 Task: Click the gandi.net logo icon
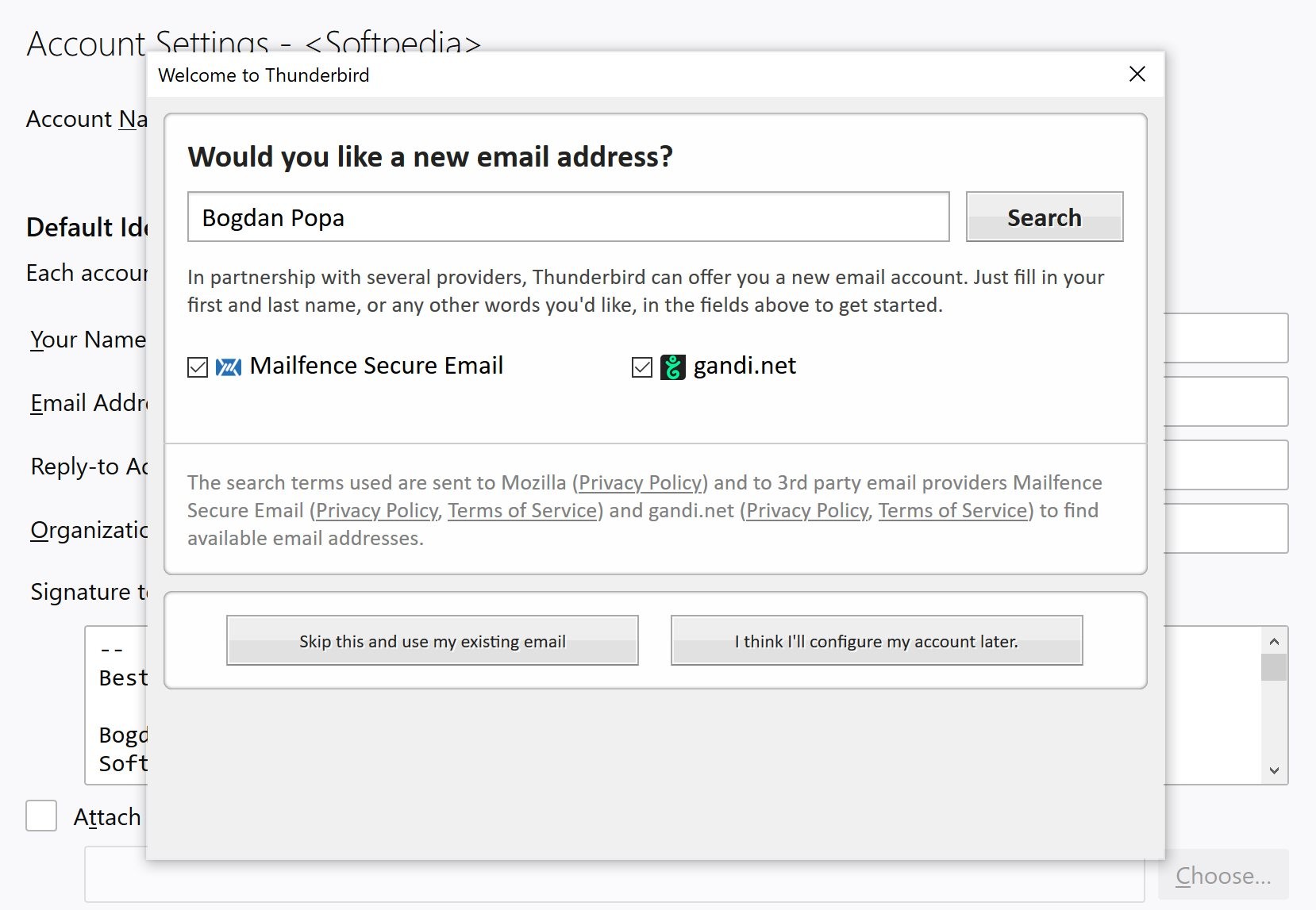672,366
